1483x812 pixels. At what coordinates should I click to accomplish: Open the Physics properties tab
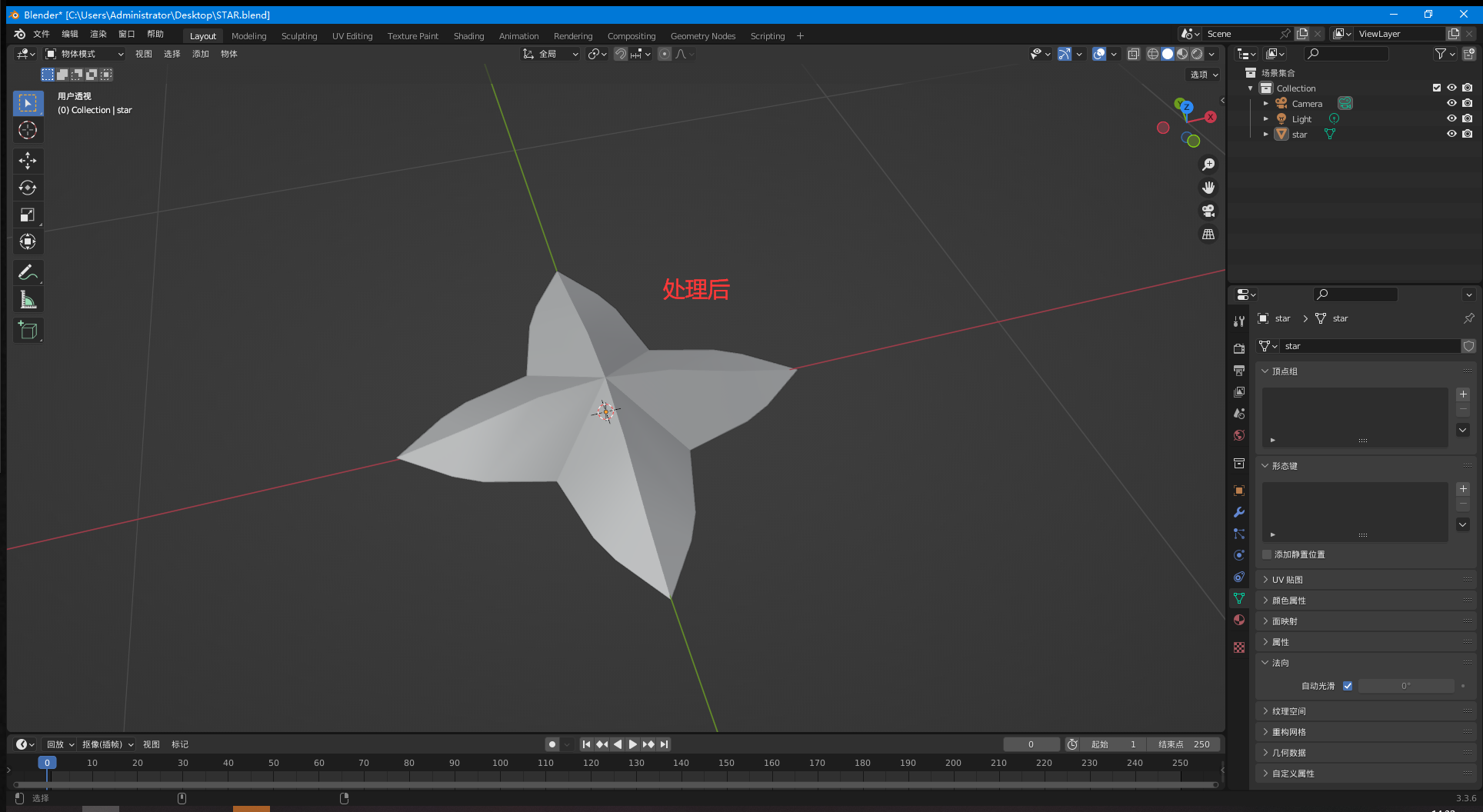tap(1238, 555)
